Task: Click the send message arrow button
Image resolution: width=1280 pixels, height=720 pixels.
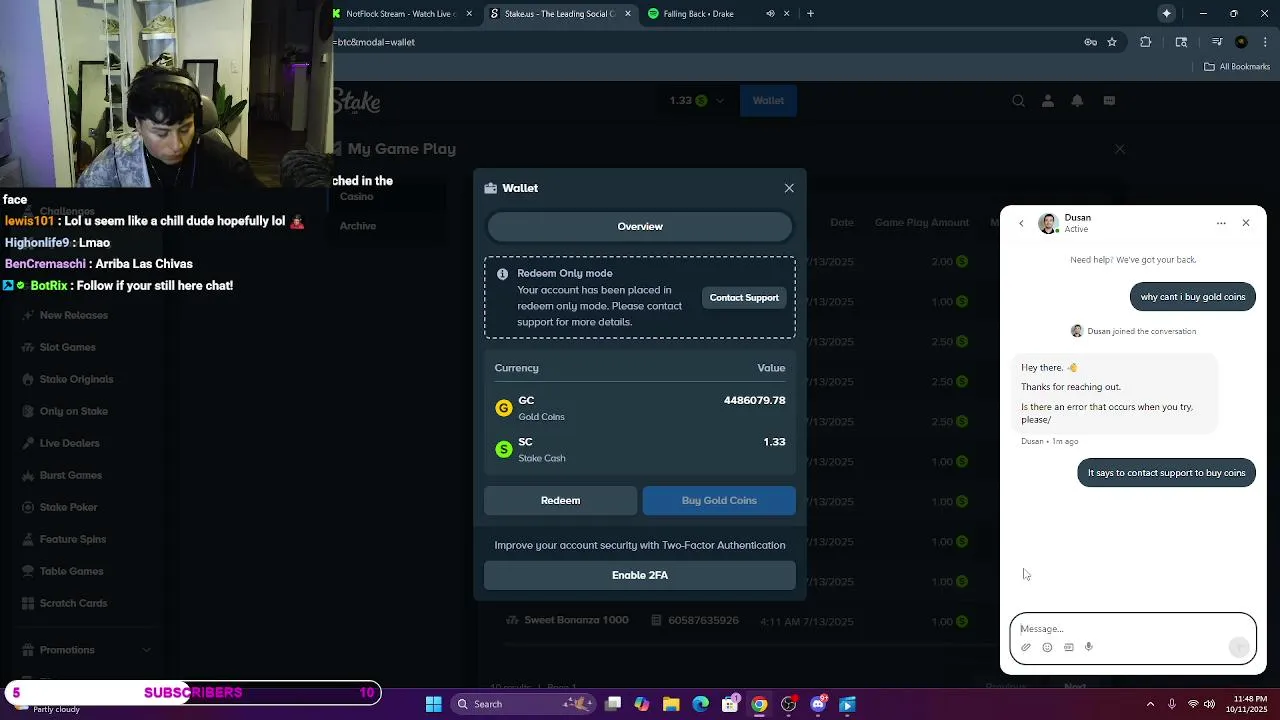Action: click(1240, 647)
